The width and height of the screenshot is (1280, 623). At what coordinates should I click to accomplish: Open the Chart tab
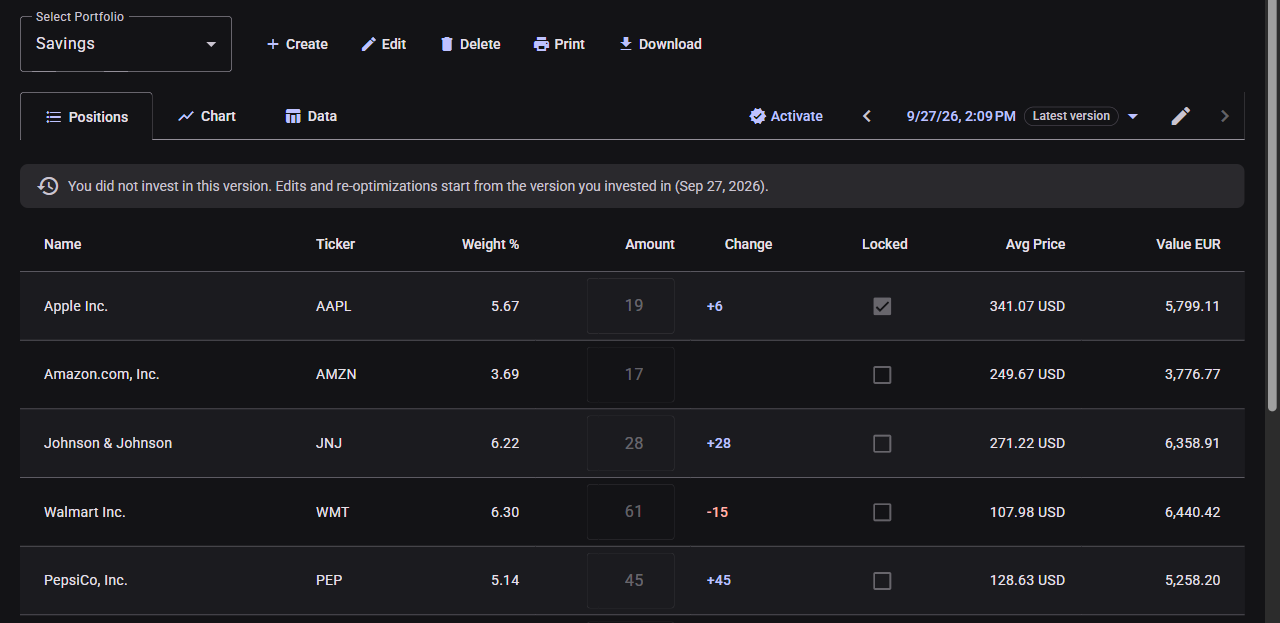pyautogui.click(x=207, y=116)
